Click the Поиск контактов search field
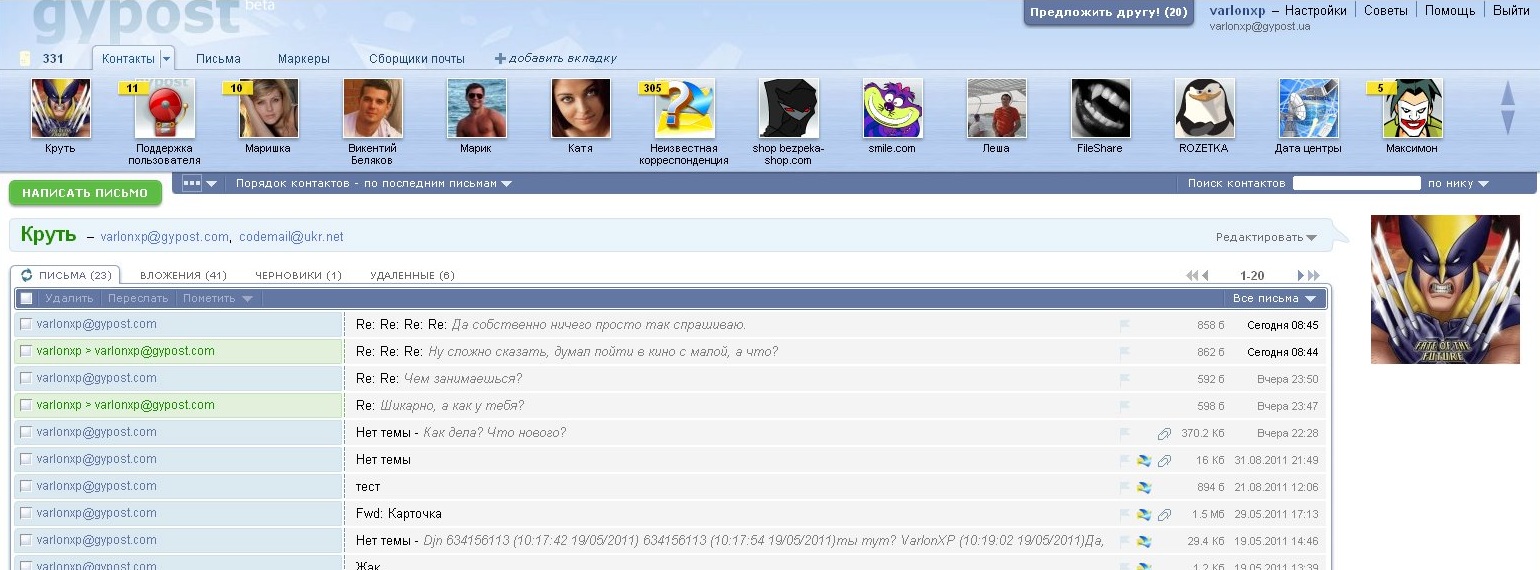Image resolution: width=1540 pixels, height=570 pixels. 1356,183
